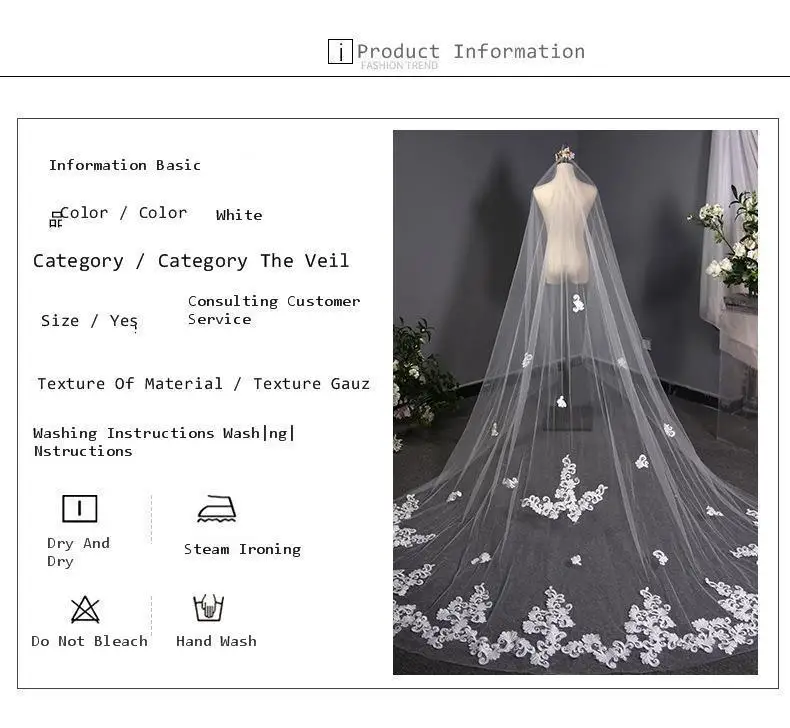Screen dimensions: 790x728
Task: Select the Information Basic label
Action: [x=124, y=165]
